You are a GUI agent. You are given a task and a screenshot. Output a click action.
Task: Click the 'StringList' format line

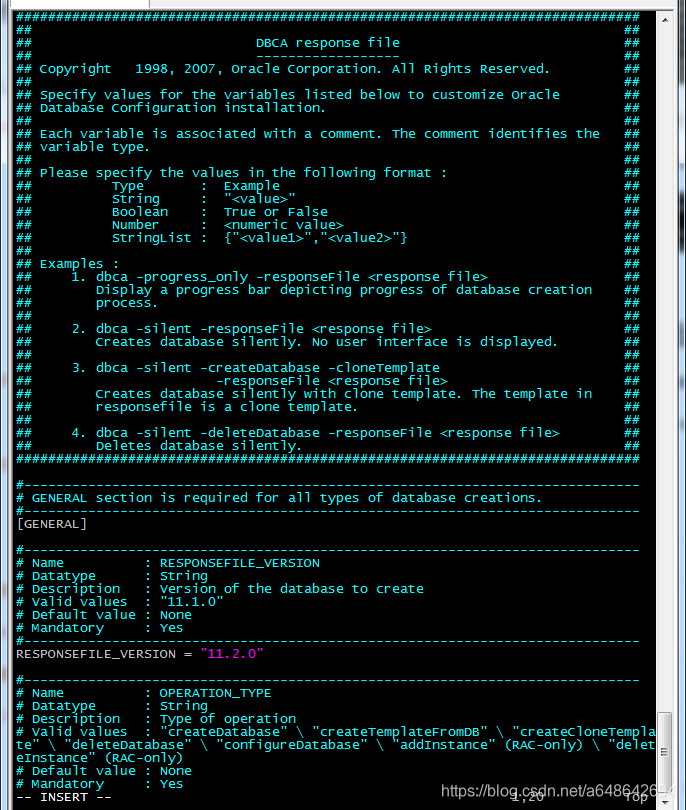click(259, 238)
